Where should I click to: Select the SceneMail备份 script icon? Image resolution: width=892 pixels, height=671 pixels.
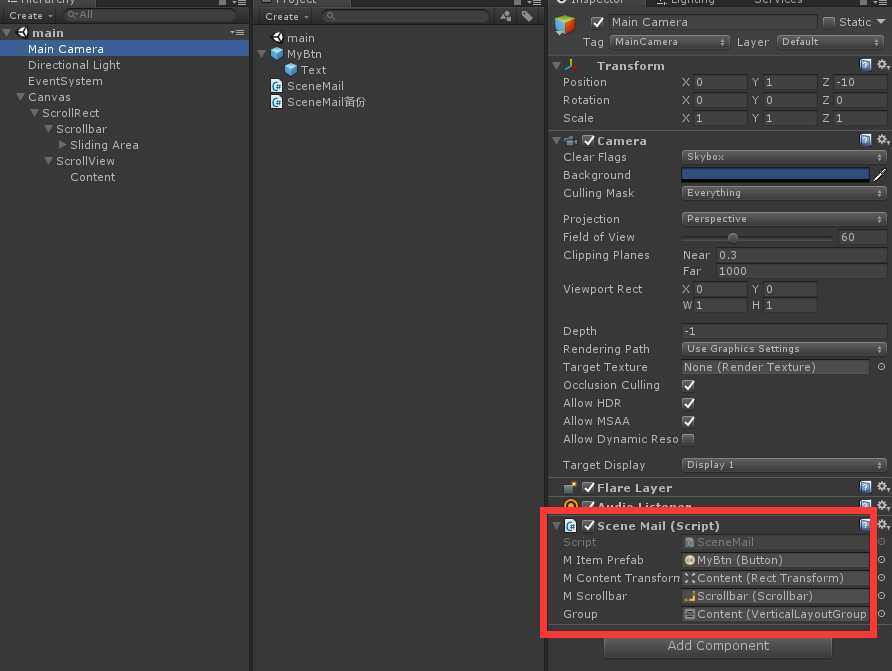[x=276, y=102]
